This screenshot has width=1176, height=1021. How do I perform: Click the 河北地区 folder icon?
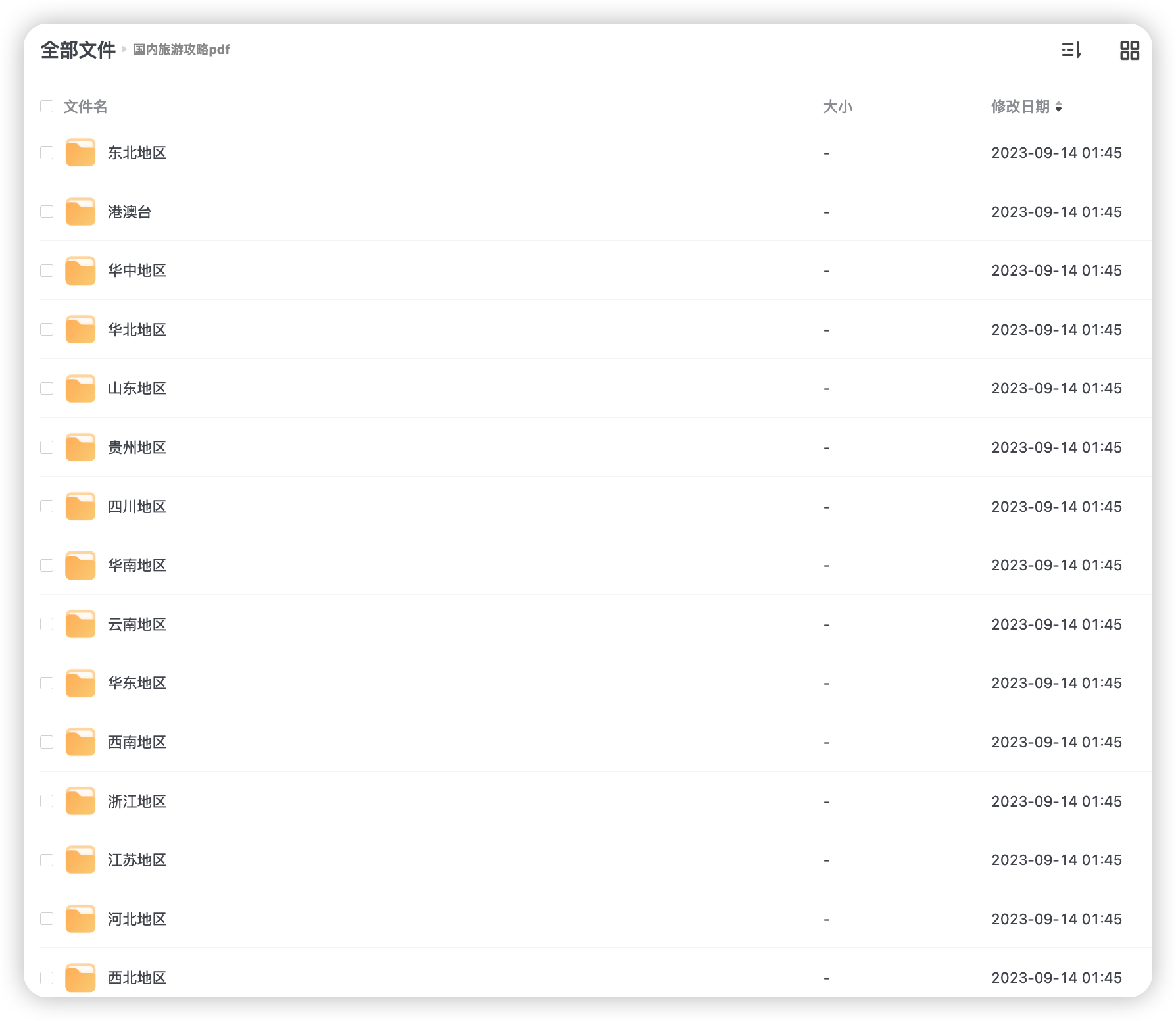80,919
